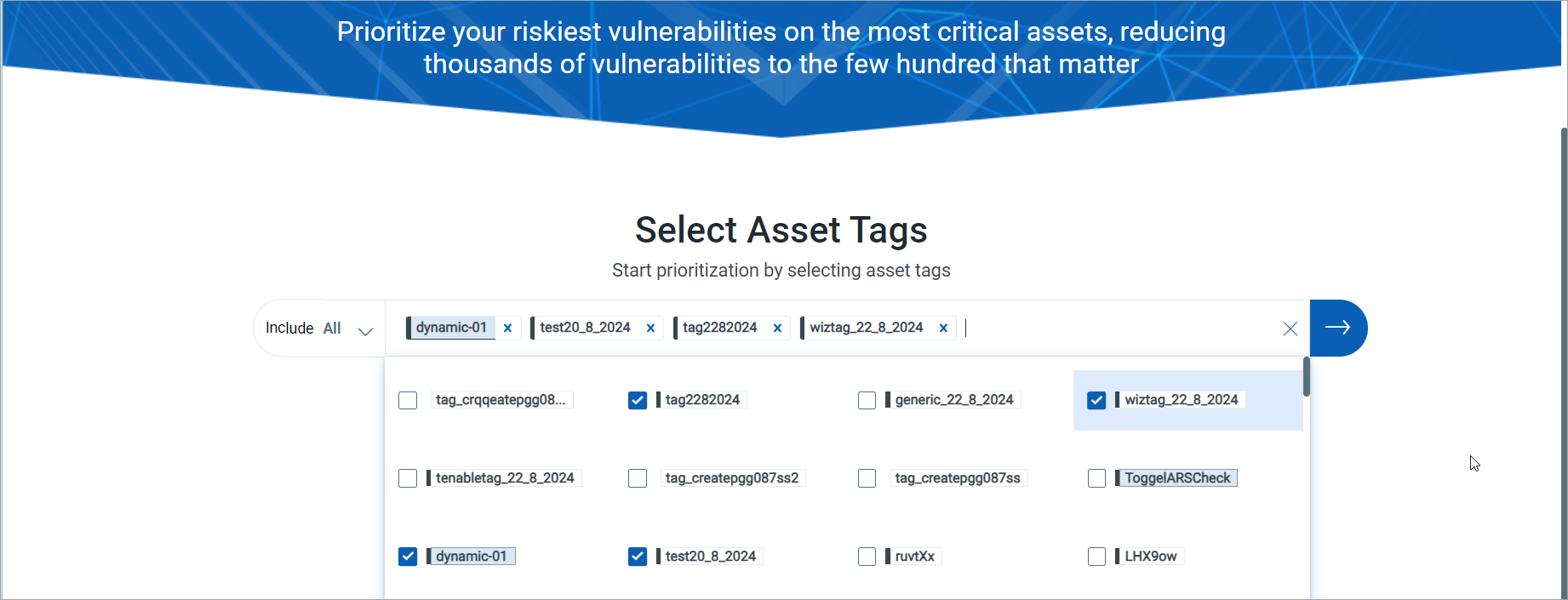Remove the test20_8_2024 tag chip
The image size is (1568, 600).
650,329
